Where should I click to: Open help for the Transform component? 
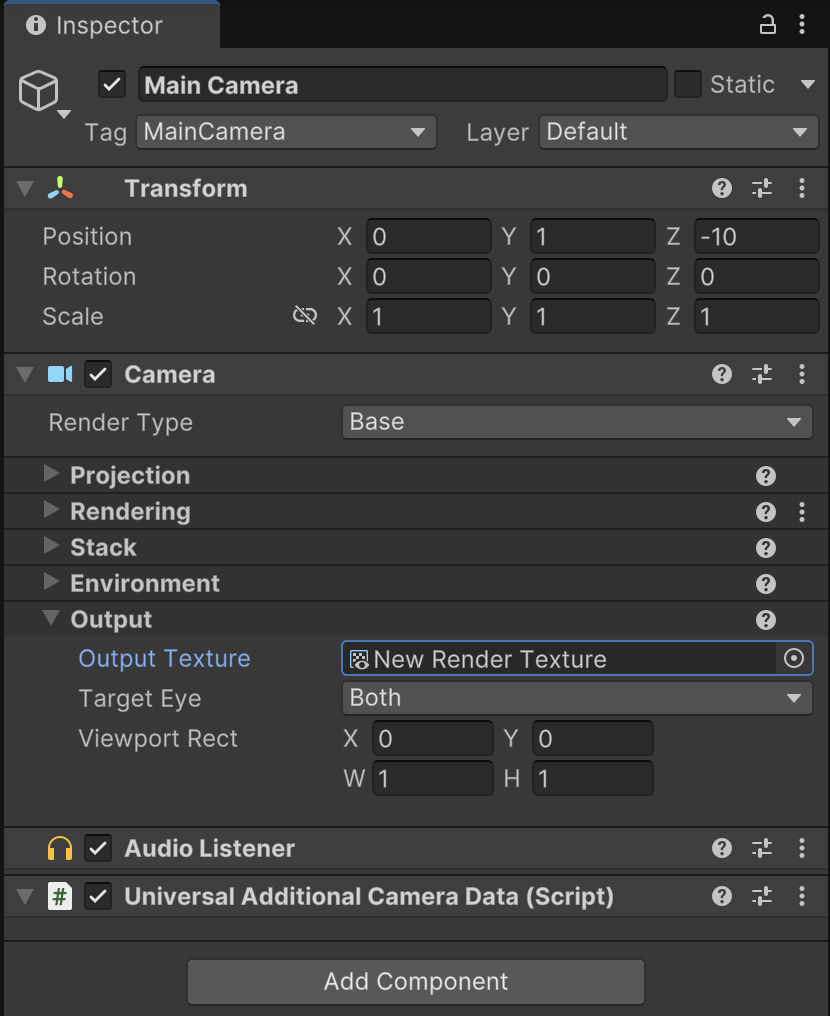pos(722,188)
